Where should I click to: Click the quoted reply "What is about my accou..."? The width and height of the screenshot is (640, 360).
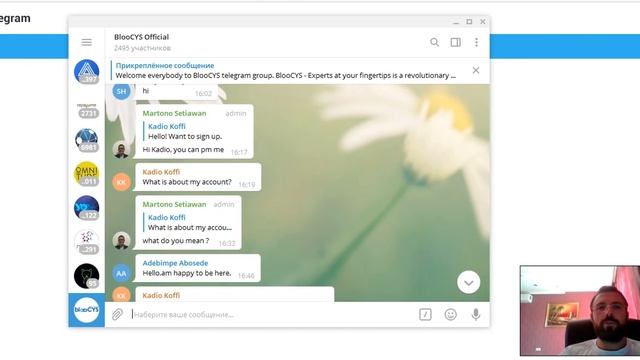[190, 227]
